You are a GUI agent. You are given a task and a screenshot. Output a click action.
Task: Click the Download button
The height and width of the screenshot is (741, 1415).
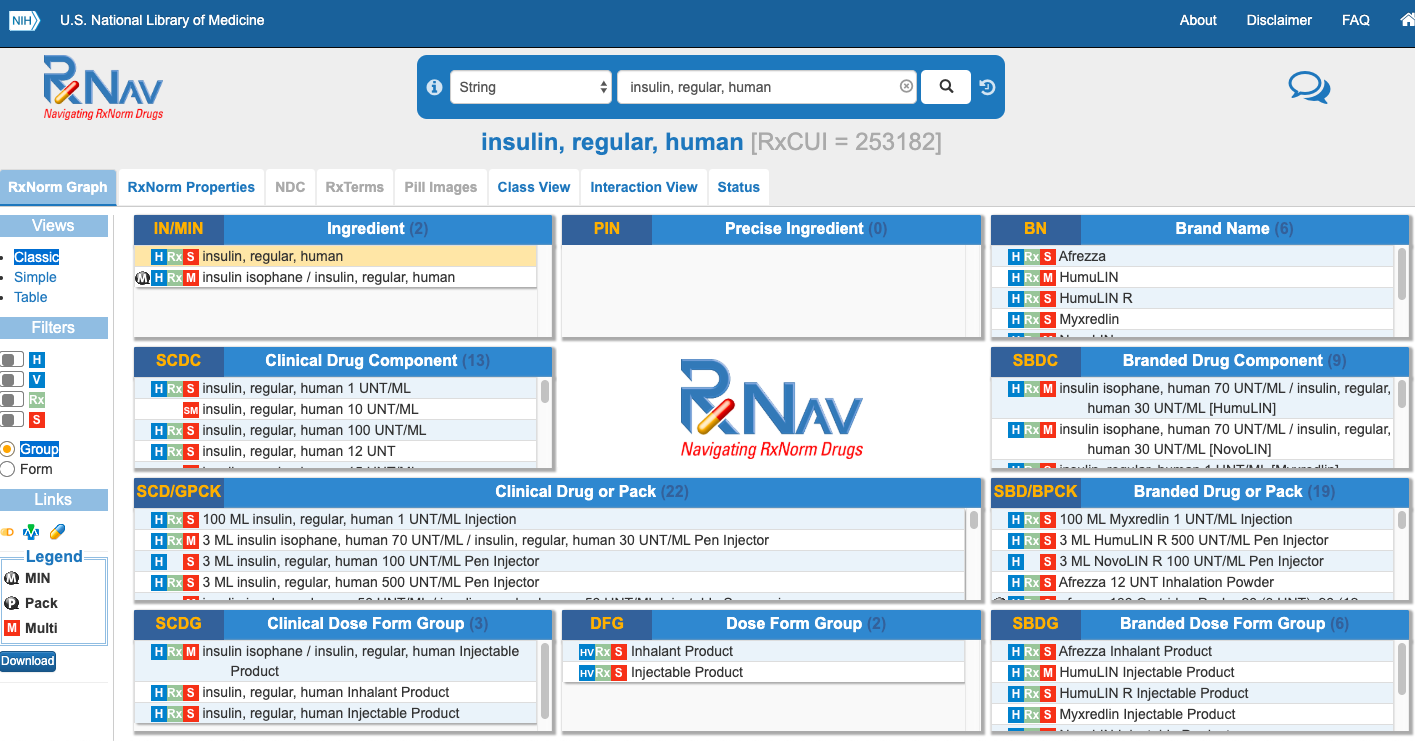pos(28,661)
